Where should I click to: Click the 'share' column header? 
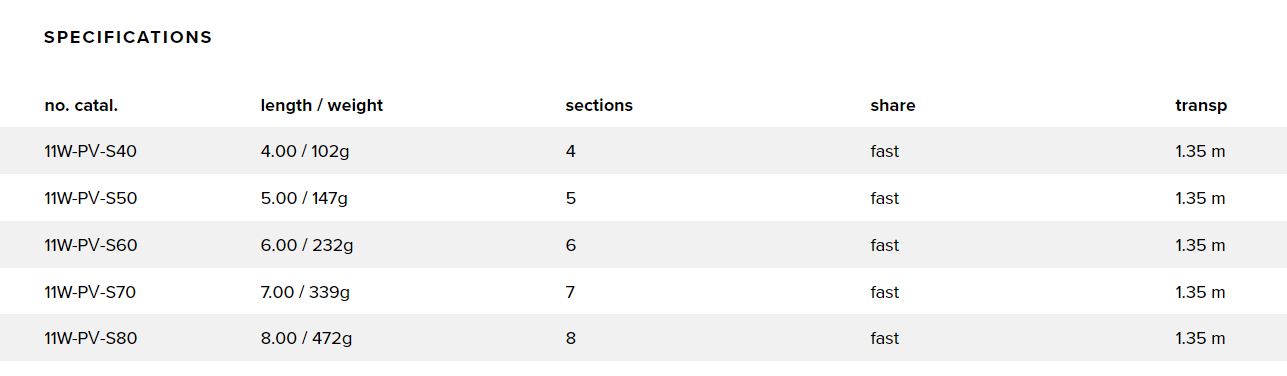[x=892, y=105]
